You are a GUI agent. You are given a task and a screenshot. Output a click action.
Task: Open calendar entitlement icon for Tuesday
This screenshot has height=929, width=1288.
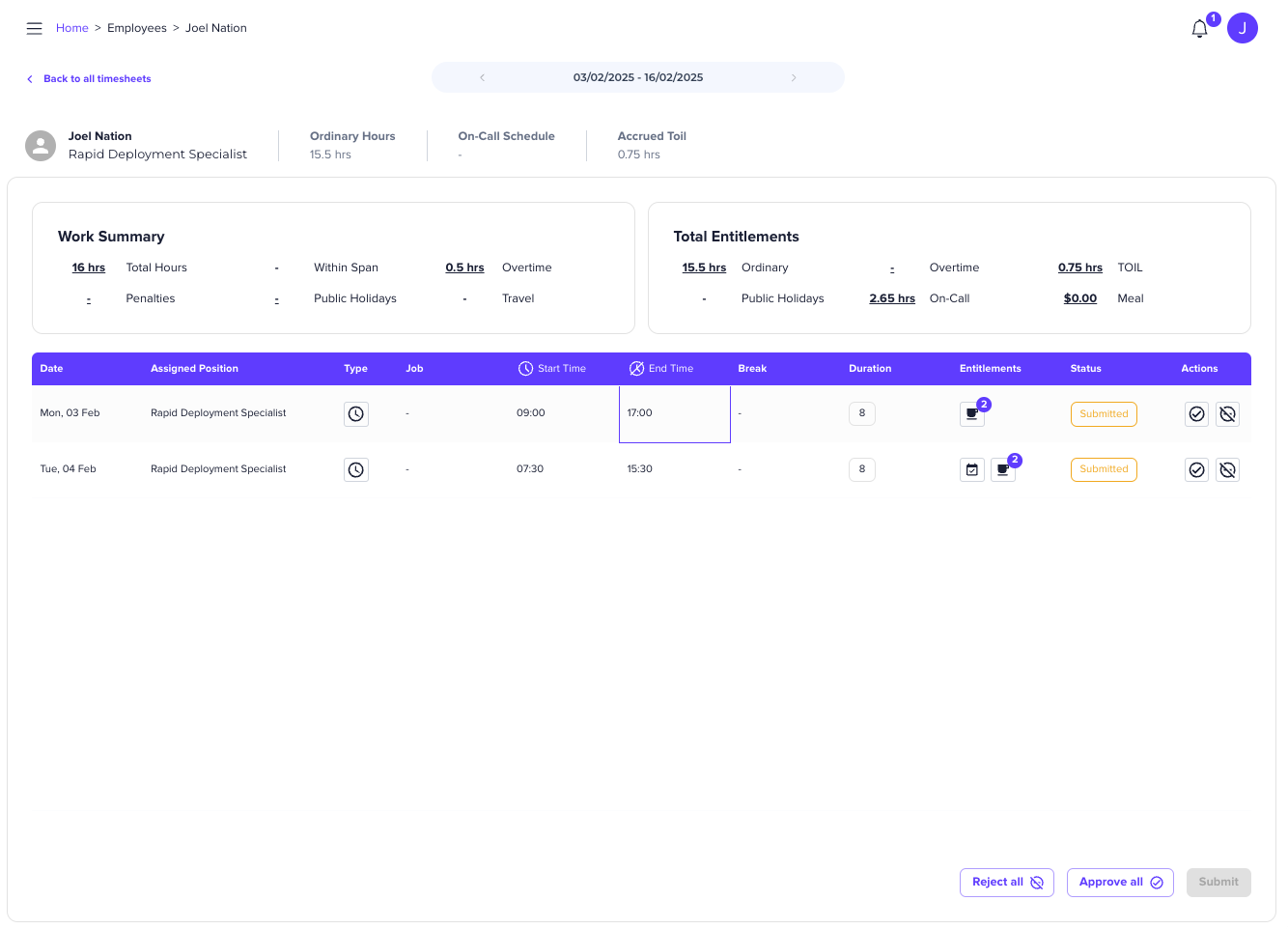click(972, 470)
